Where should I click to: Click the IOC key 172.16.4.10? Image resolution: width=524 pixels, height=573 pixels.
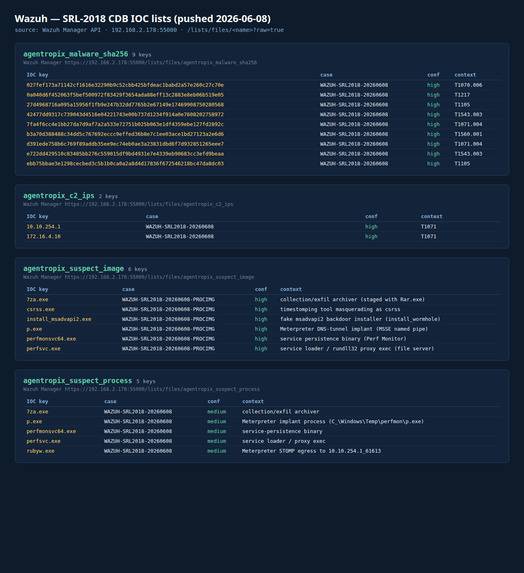(43, 237)
